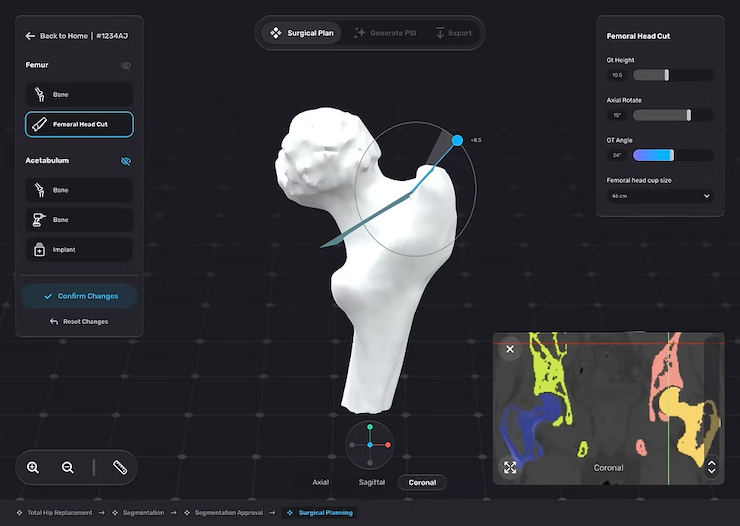Click the Gt Height value field 10.5
Image resolution: width=740 pixels, height=526 pixels.
pos(617,75)
